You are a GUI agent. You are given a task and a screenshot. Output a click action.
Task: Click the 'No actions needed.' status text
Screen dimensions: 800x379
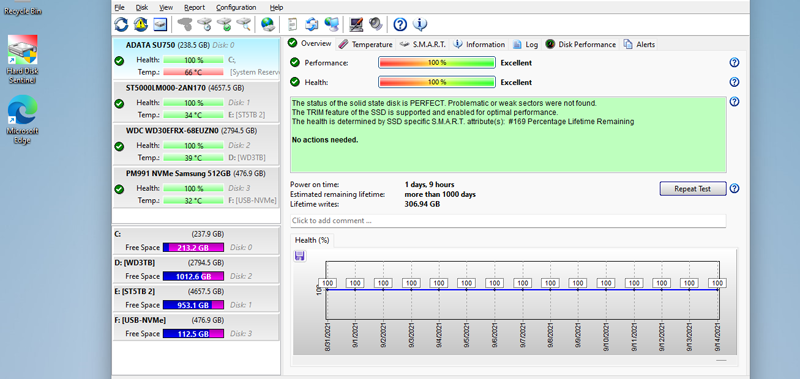(325, 140)
